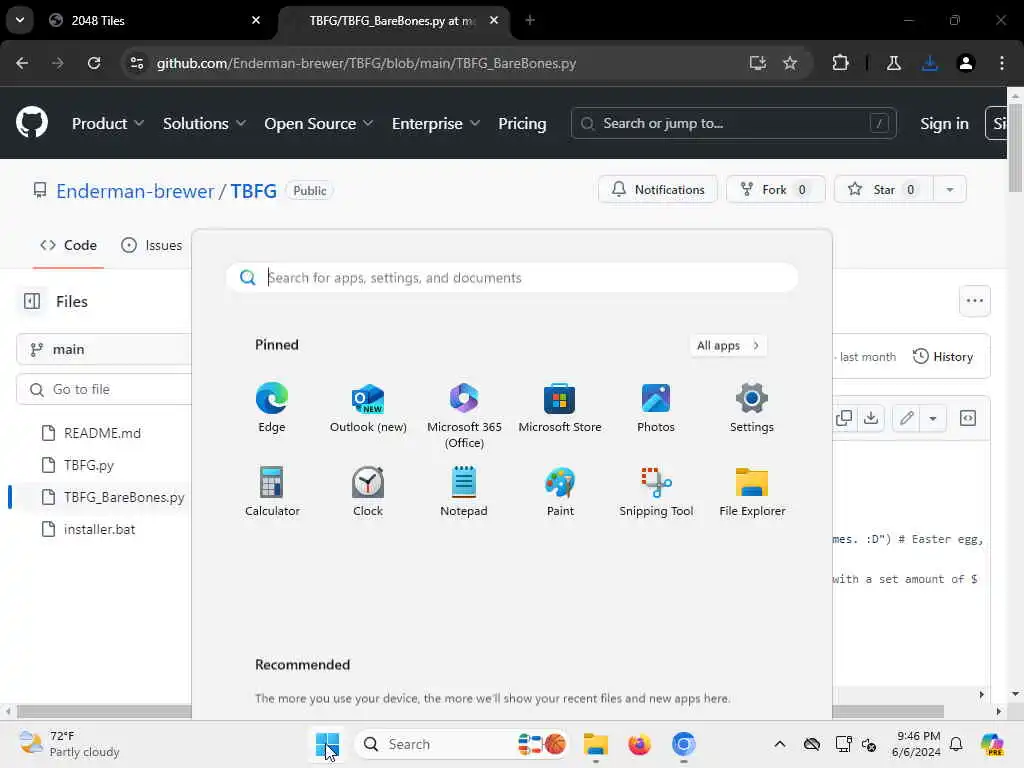Switch to the 2048 Tiles tab
This screenshot has height=768, width=1024.
click(154, 20)
